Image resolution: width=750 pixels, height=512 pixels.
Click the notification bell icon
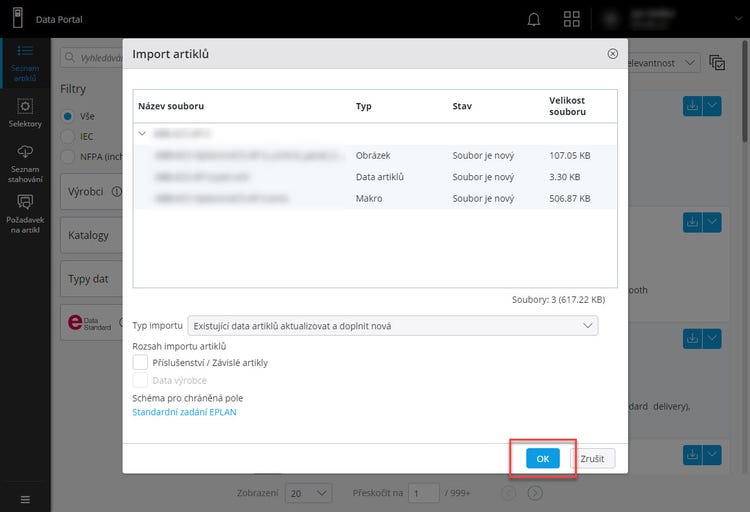pos(534,19)
